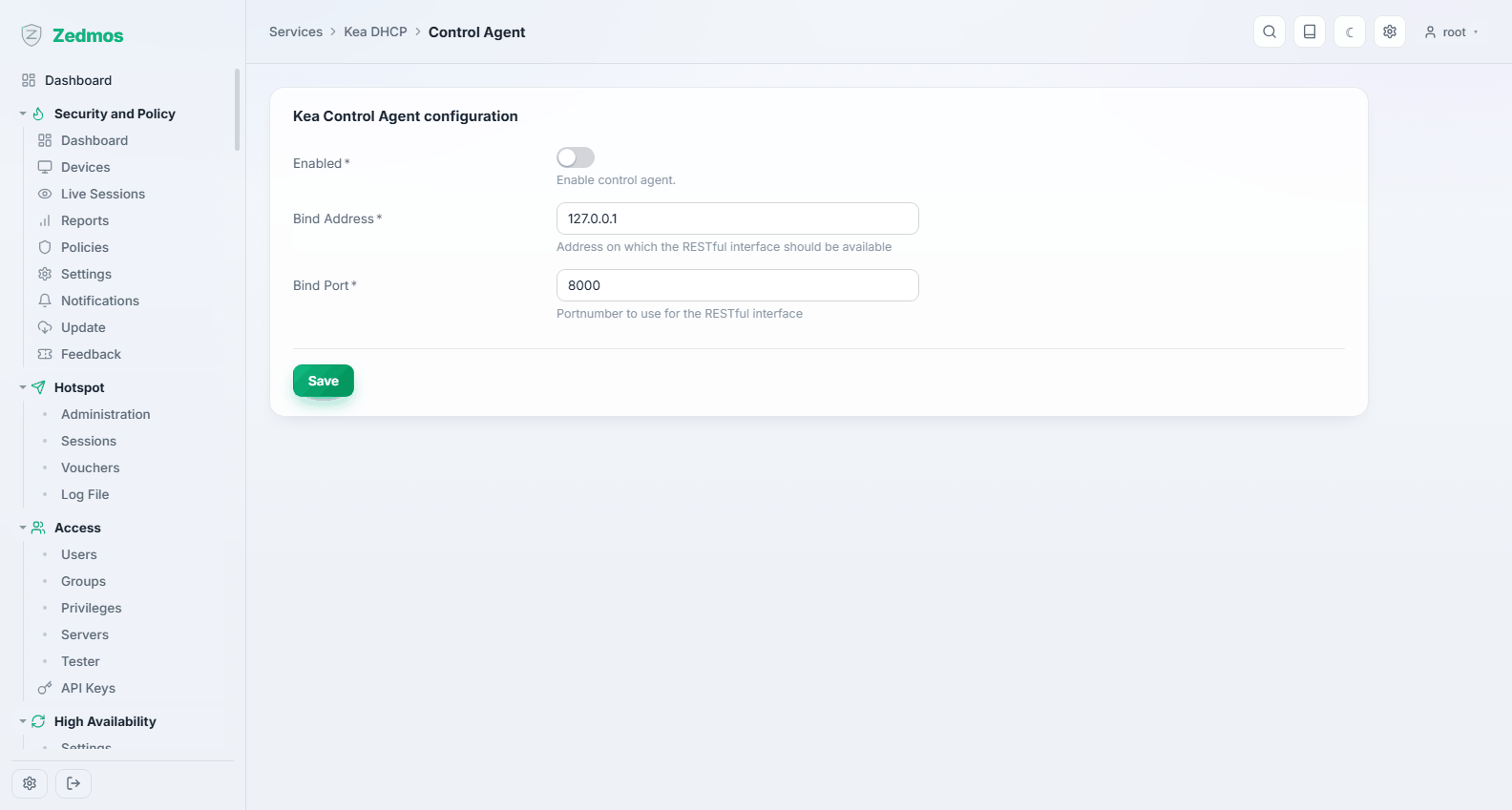The width and height of the screenshot is (1512, 810).
Task: Go to Groups under Access
Action: tap(84, 581)
